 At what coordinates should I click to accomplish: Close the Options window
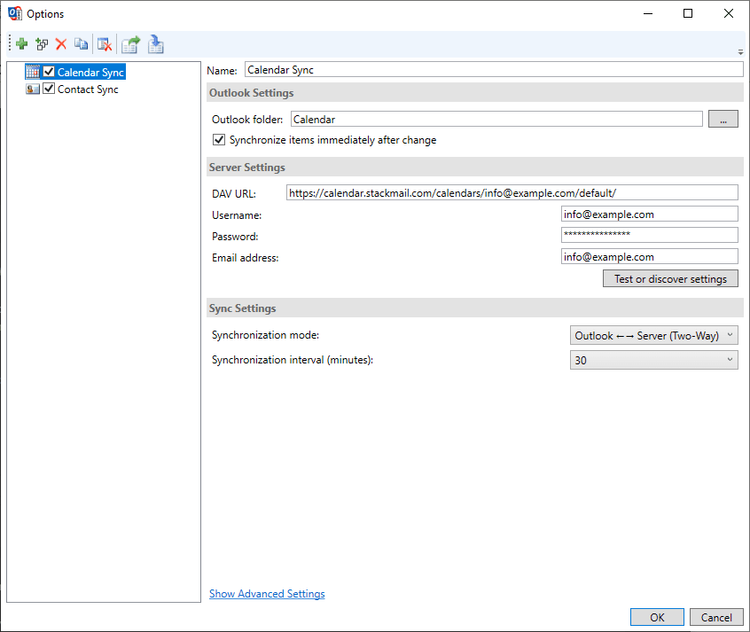click(x=728, y=13)
